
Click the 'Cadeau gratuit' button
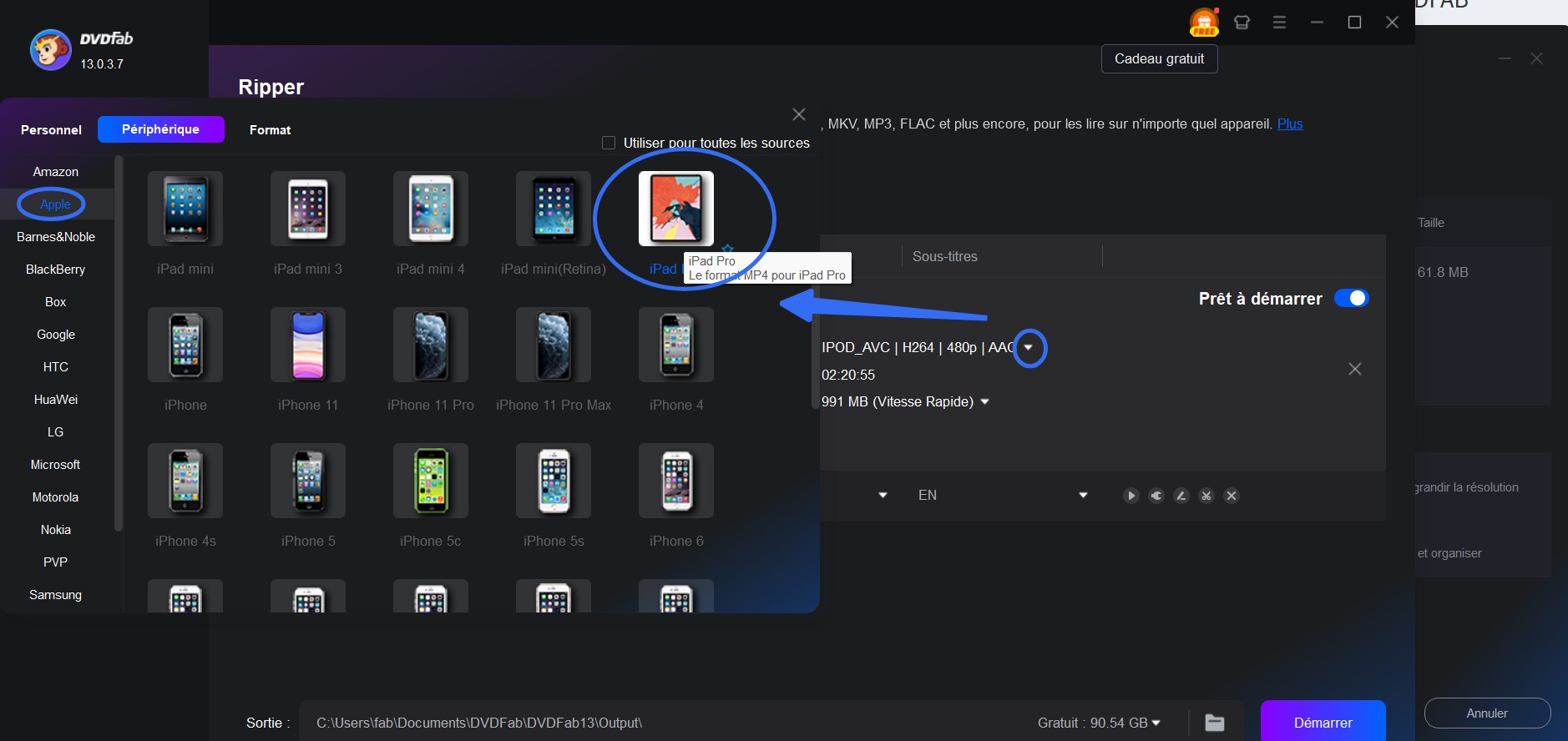coord(1159,58)
